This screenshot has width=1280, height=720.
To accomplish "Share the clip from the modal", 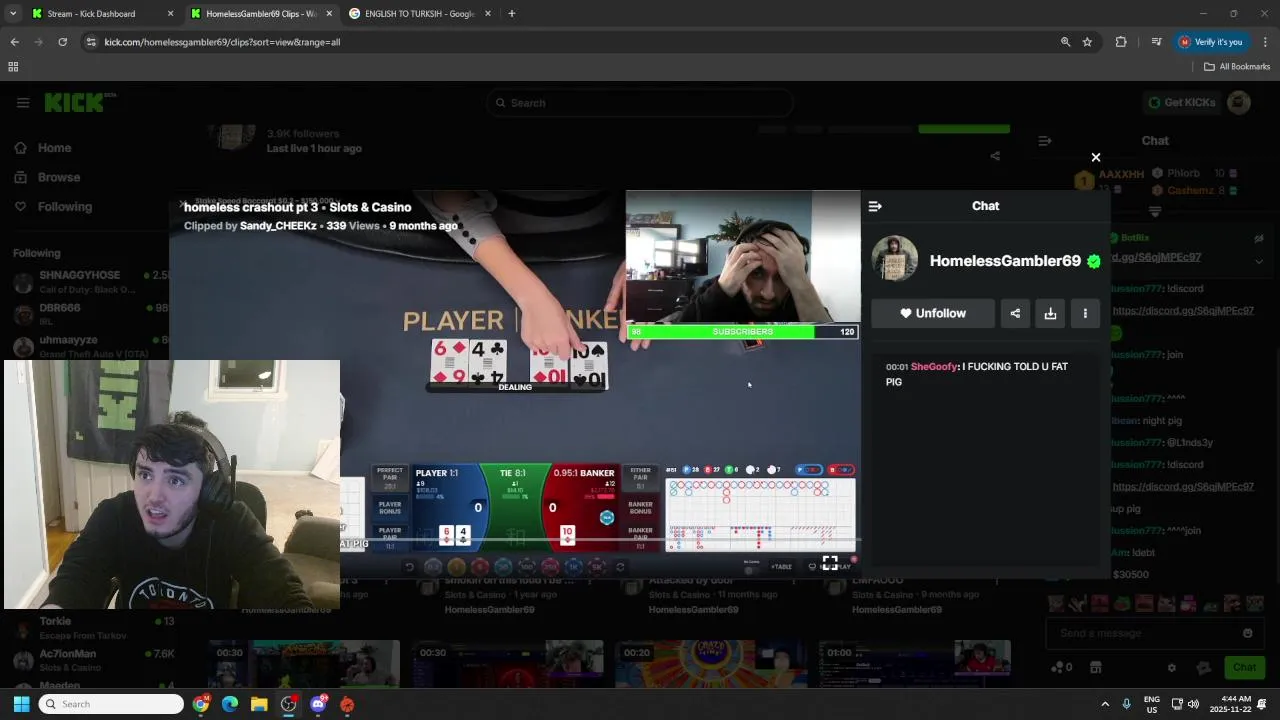I will 1015,313.
